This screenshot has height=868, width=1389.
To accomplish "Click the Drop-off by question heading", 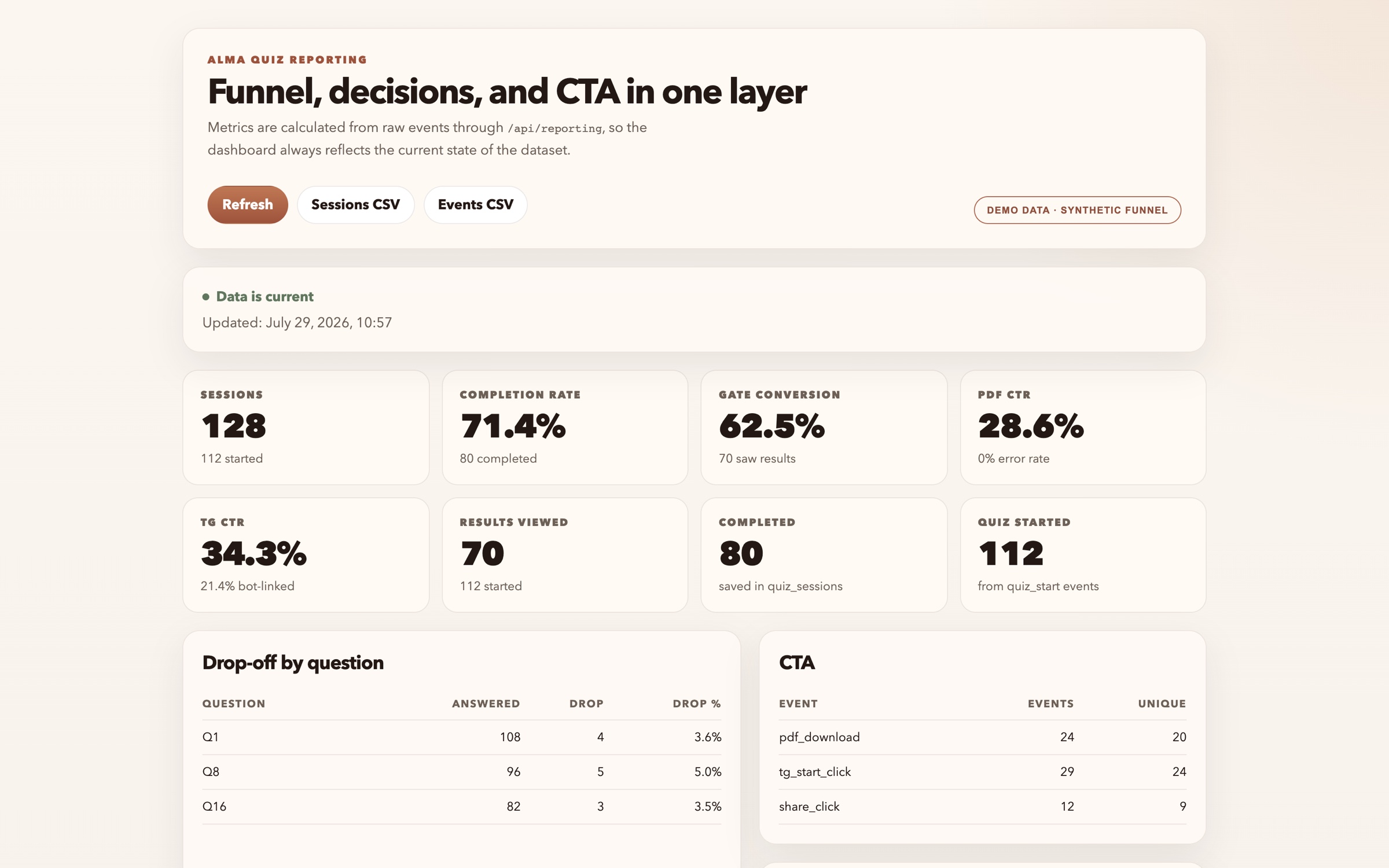I will click(293, 663).
